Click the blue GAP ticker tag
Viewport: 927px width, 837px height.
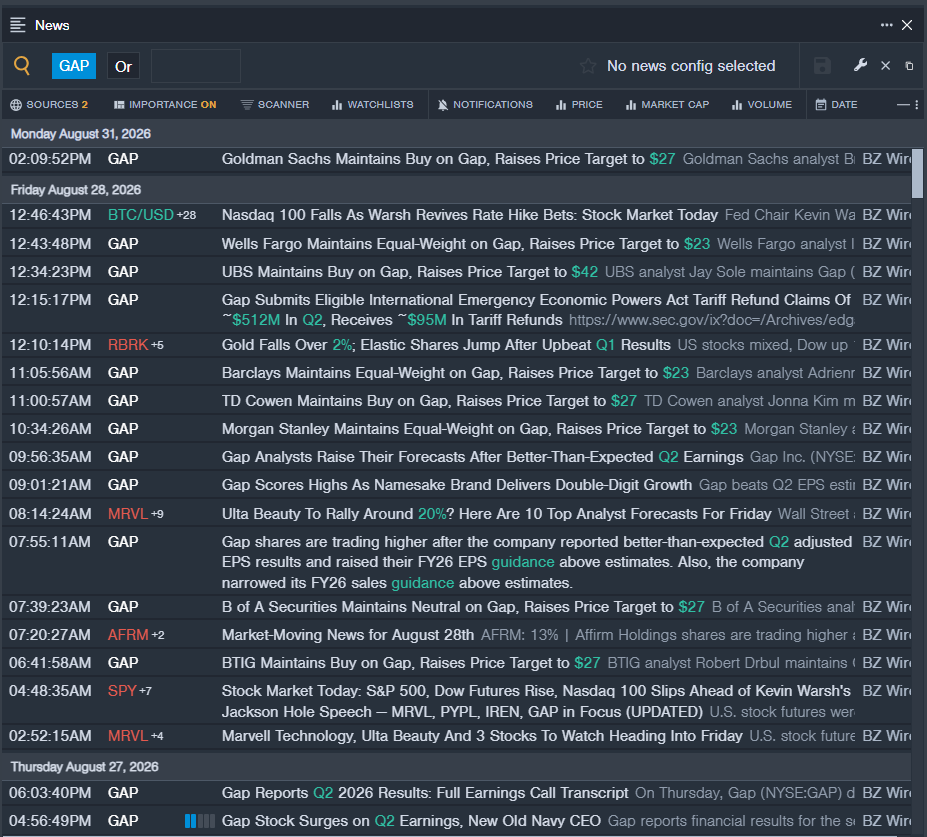pos(74,66)
